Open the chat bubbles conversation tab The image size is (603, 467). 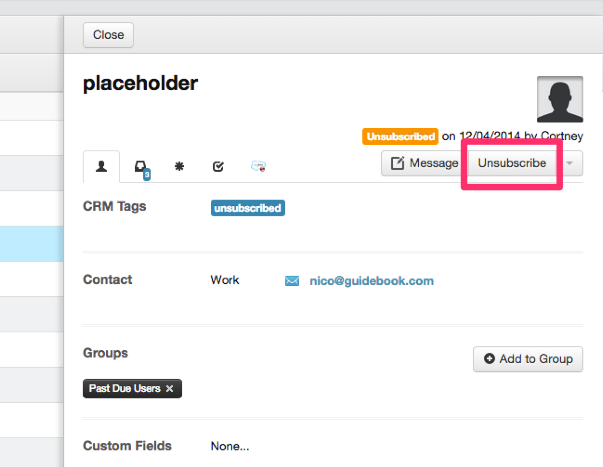click(x=258, y=166)
